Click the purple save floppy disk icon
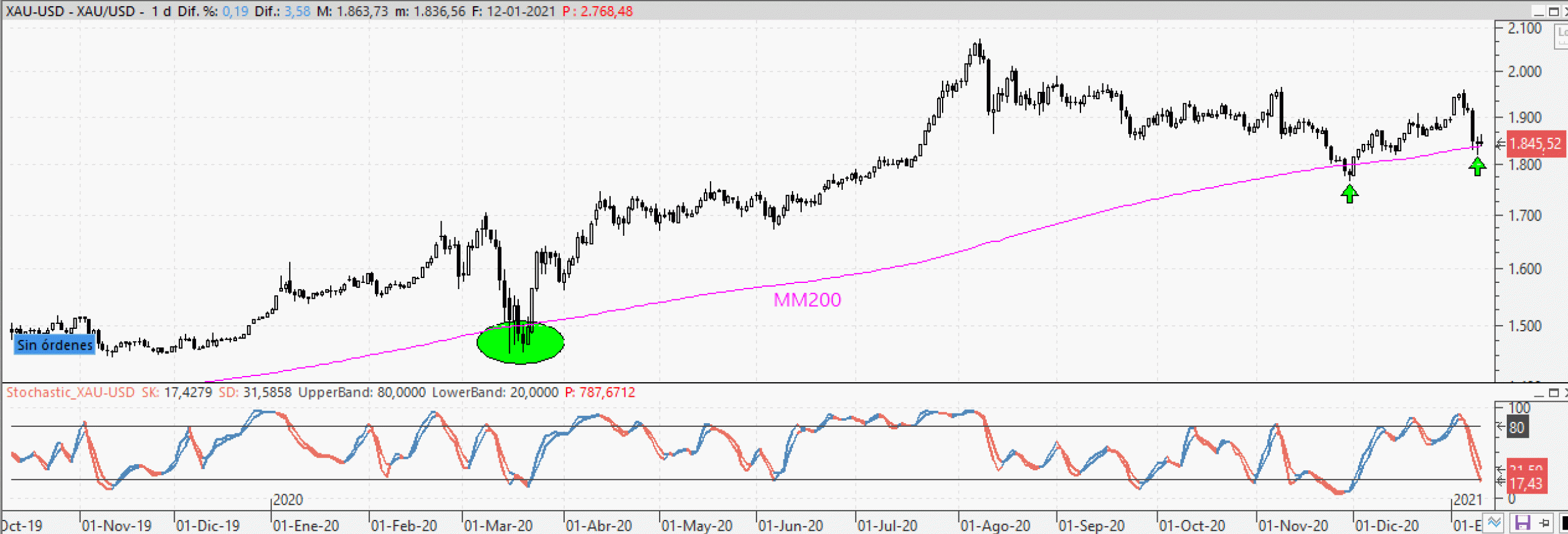 tap(1522, 522)
